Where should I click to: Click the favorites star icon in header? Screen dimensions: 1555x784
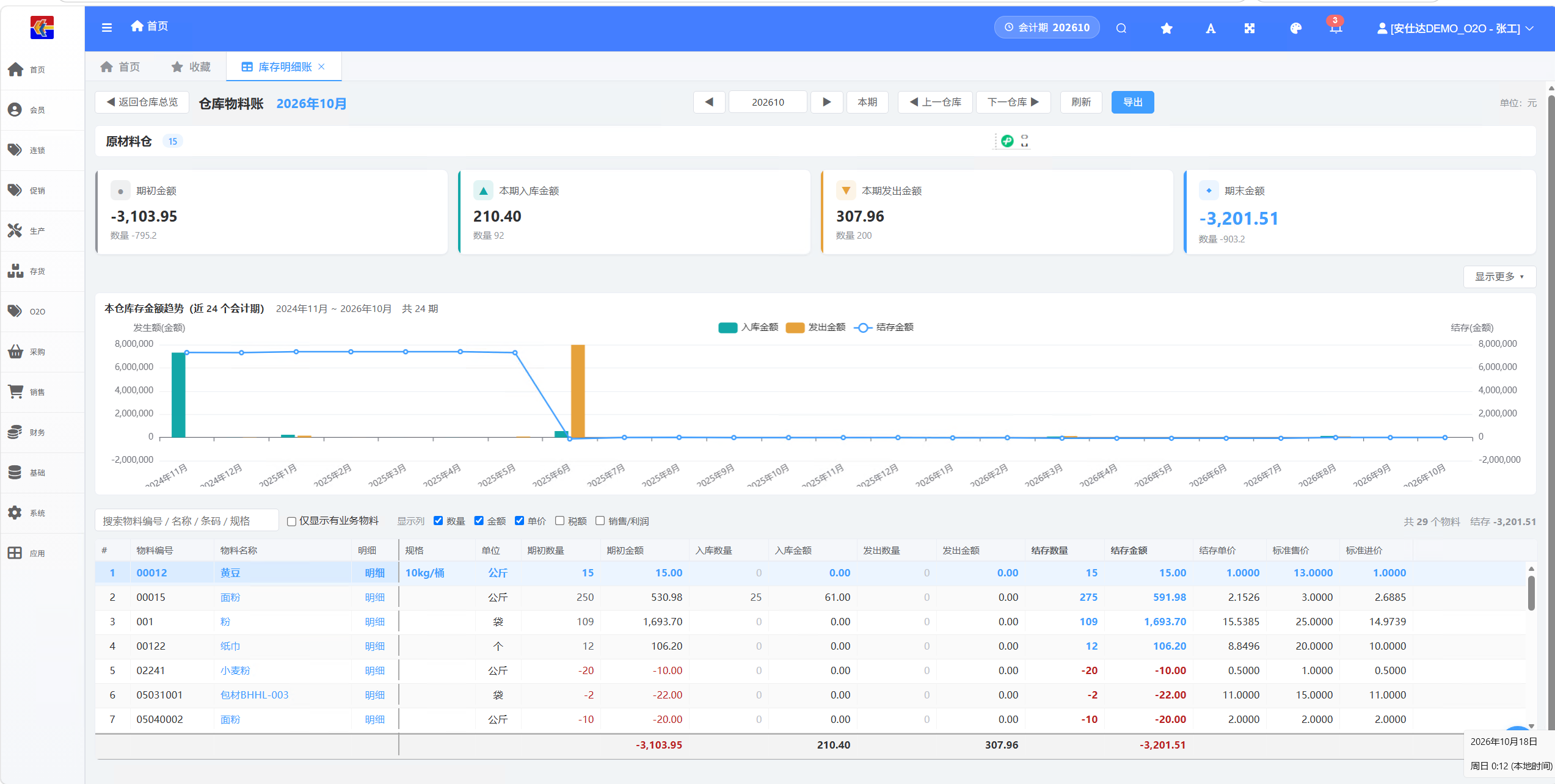(x=1167, y=28)
